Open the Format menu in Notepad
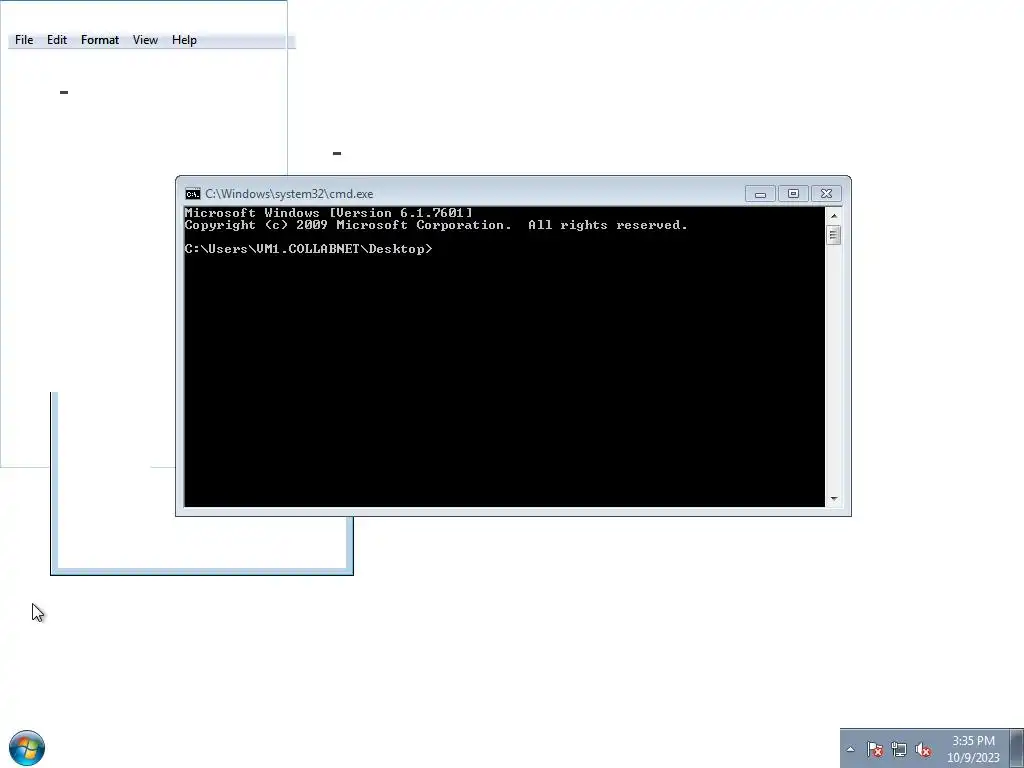Image resolution: width=1024 pixels, height=768 pixels. click(x=100, y=40)
